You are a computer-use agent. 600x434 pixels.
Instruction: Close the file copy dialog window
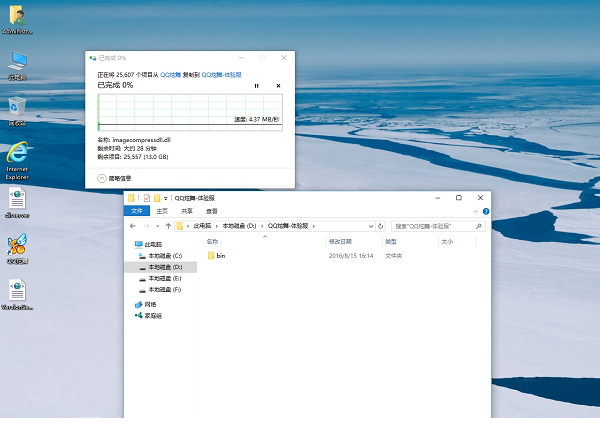tap(284, 58)
